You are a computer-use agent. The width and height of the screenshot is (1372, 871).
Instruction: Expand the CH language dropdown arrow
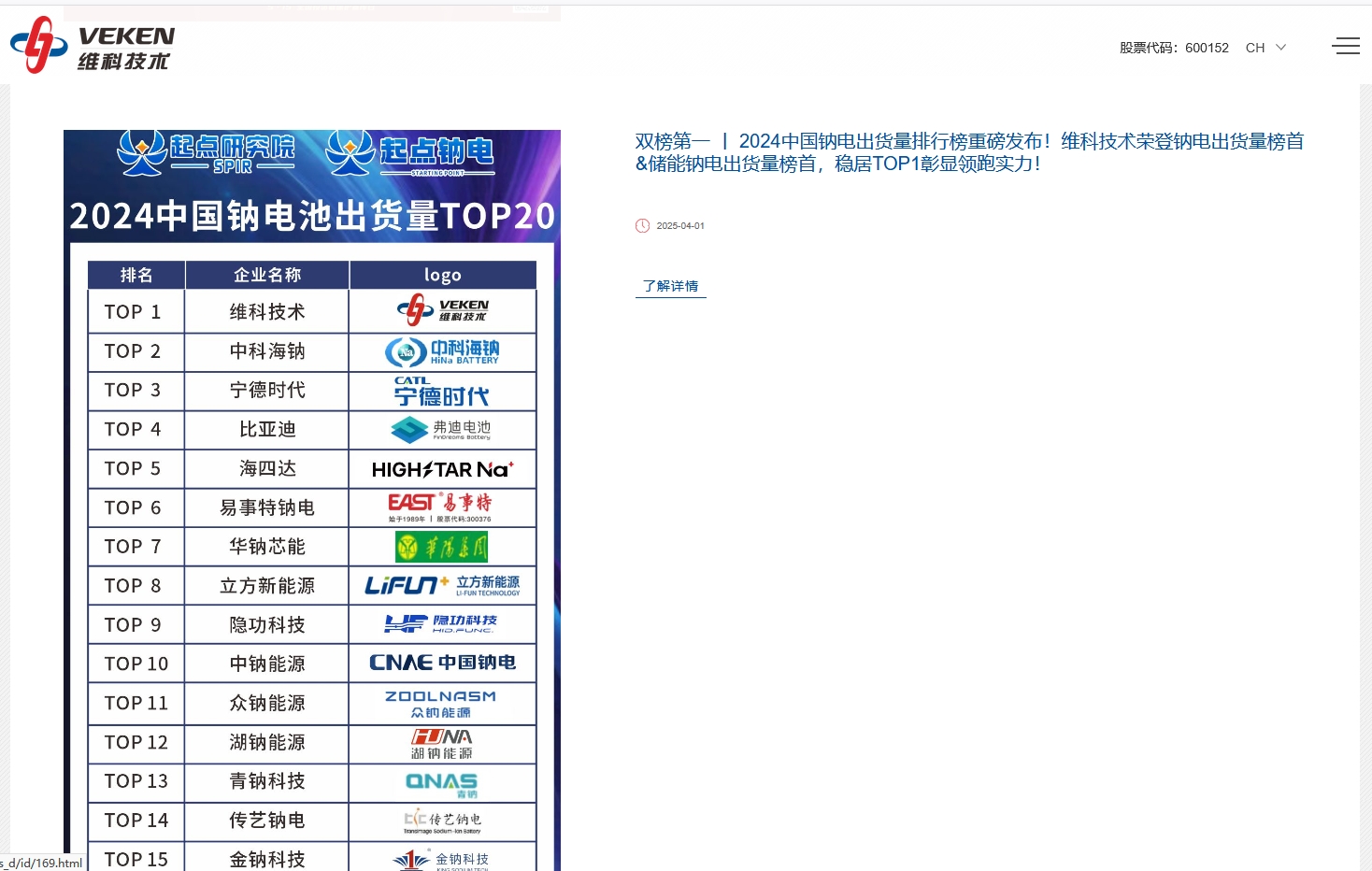[x=1281, y=48]
